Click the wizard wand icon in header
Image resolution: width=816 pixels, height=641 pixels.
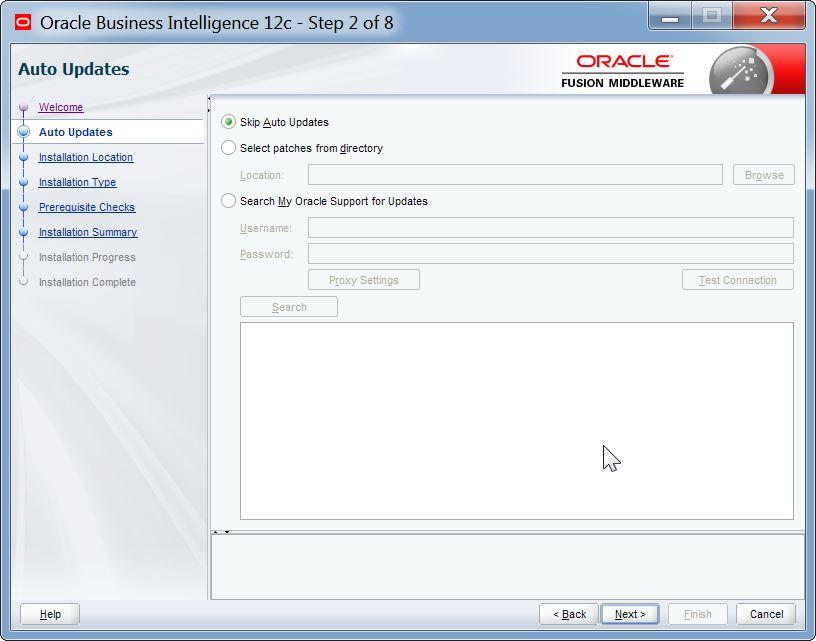741,71
